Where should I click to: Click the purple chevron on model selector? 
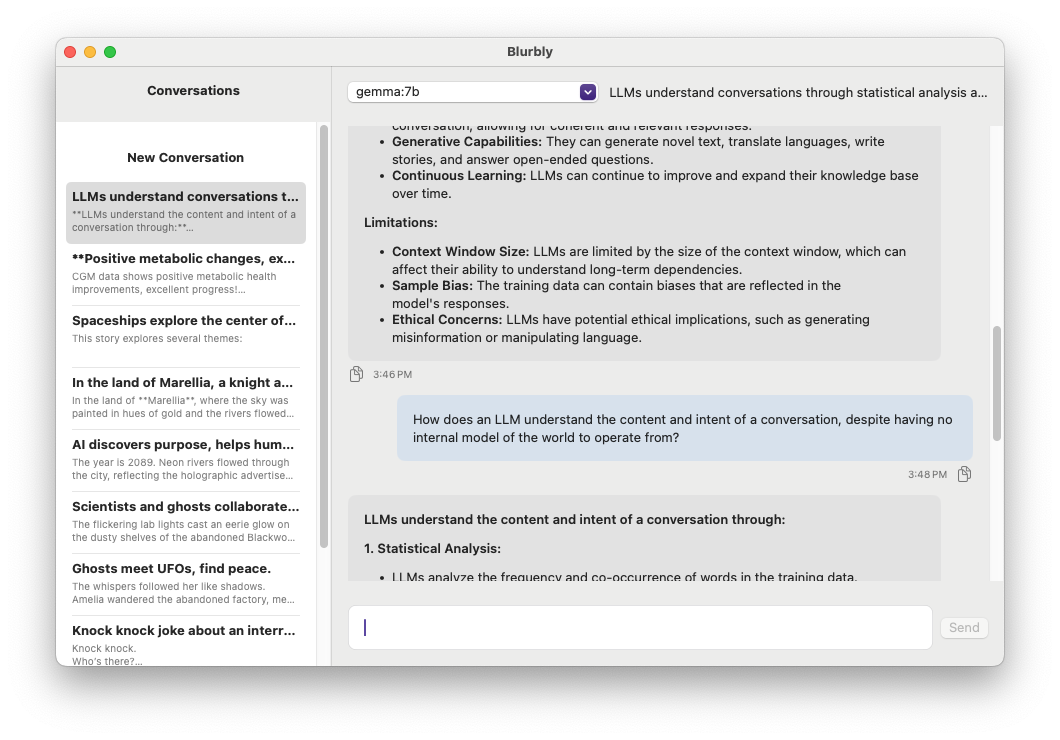tap(588, 92)
